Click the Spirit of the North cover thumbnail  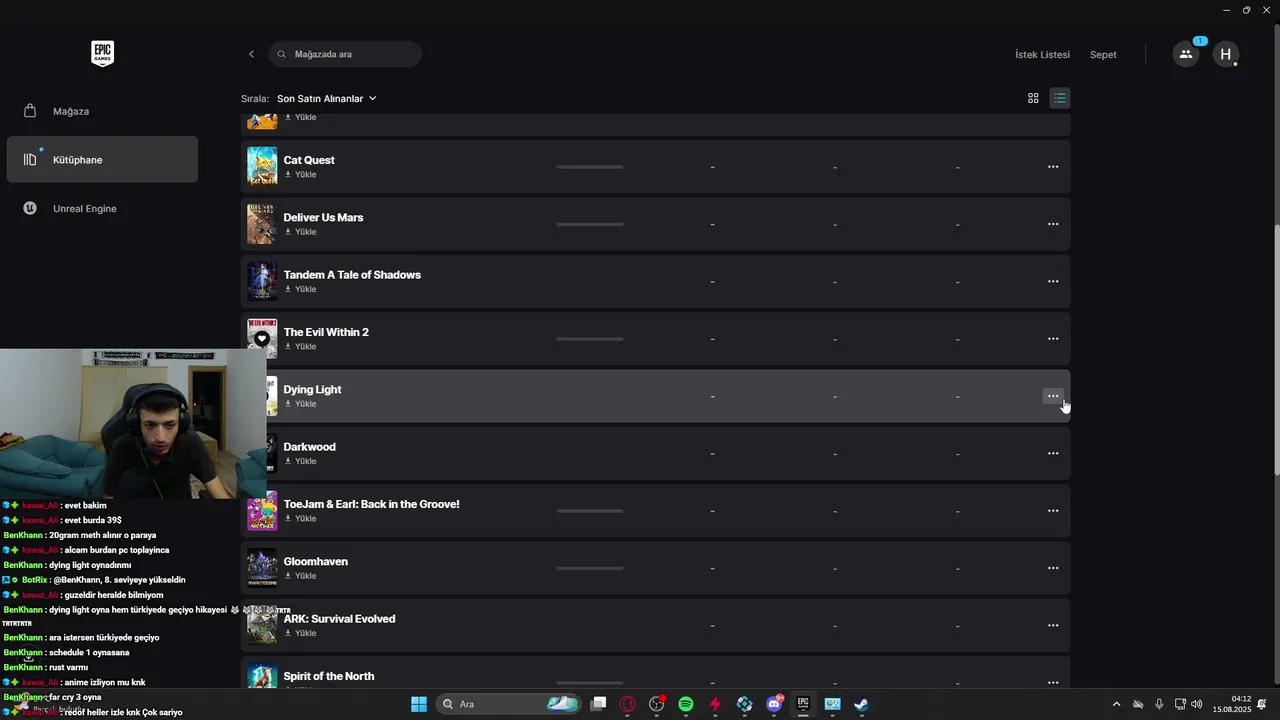pyautogui.click(x=262, y=677)
